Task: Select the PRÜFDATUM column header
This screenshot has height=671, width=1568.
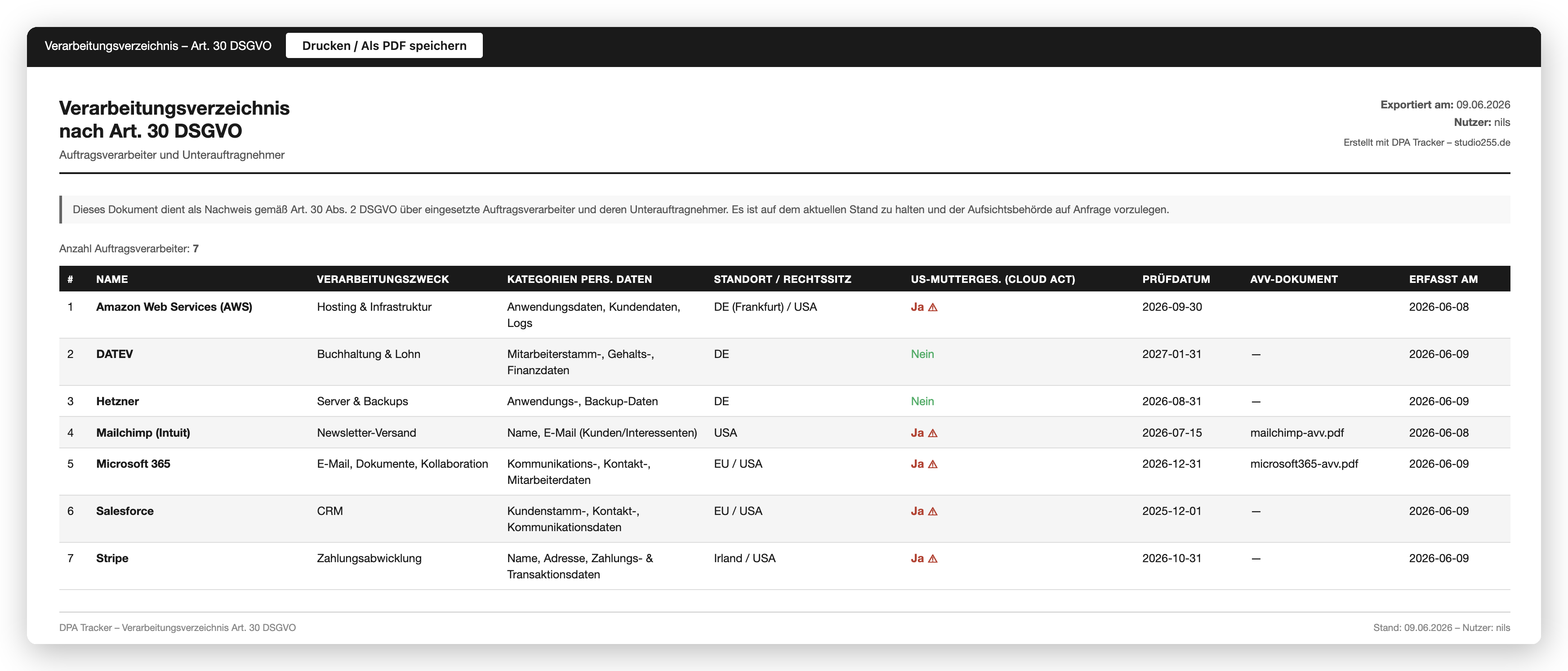Action: (1176, 279)
